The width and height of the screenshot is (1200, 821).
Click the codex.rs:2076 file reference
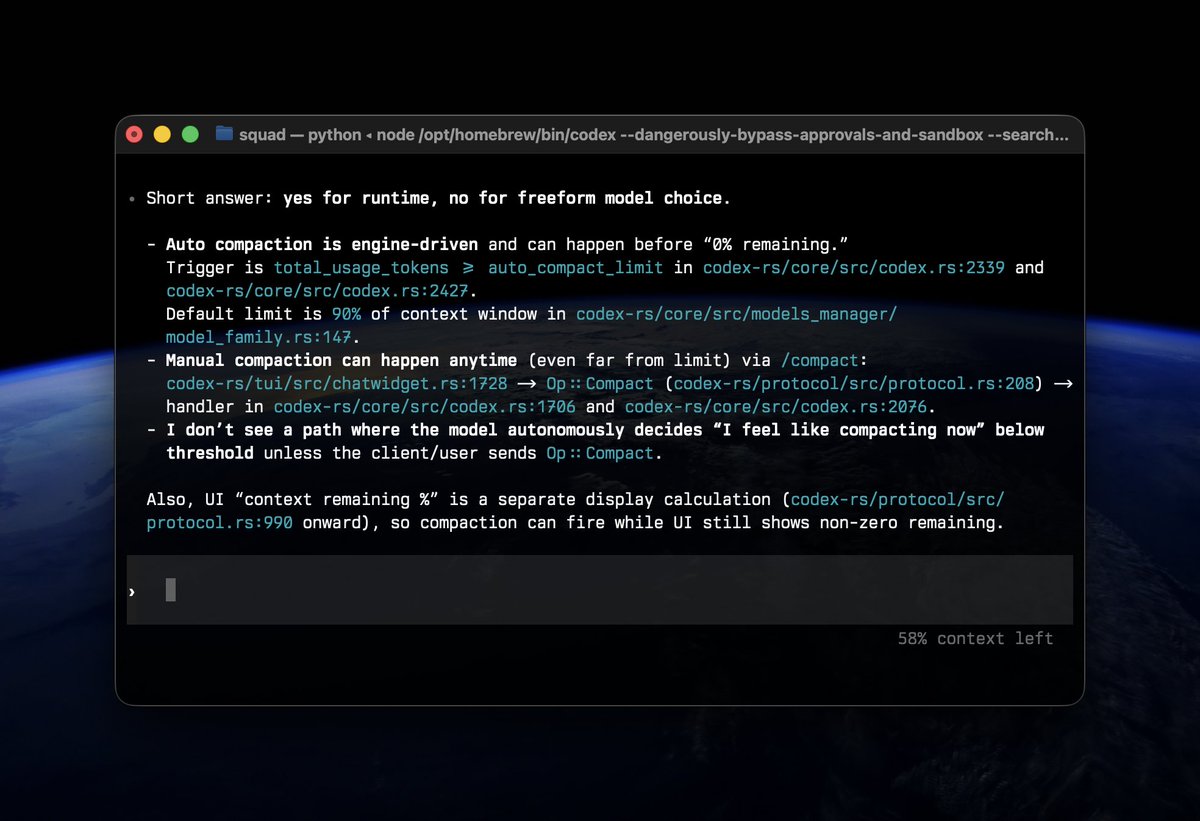tap(776, 406)
